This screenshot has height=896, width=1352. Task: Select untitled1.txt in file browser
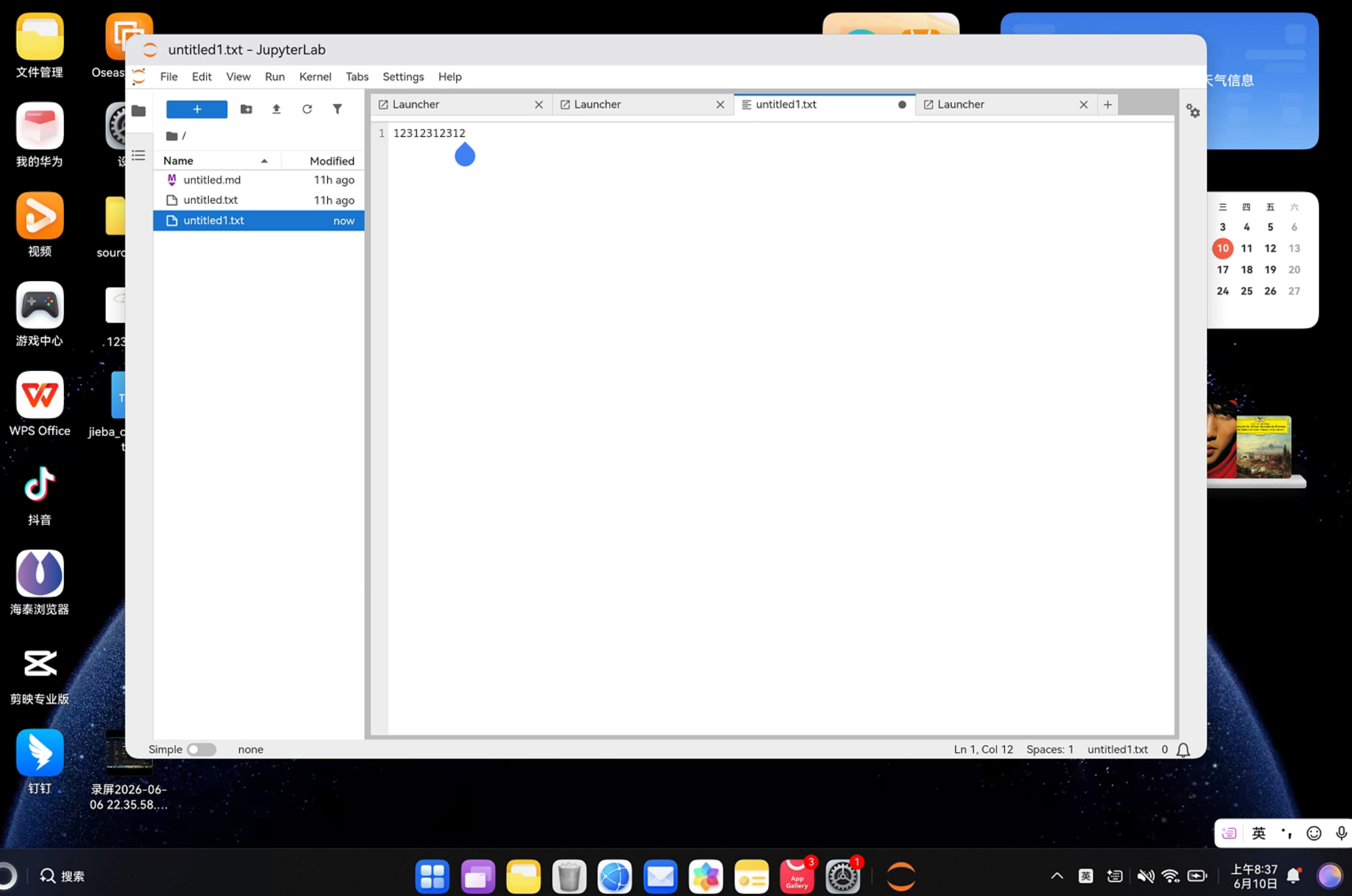coord(259,220)
